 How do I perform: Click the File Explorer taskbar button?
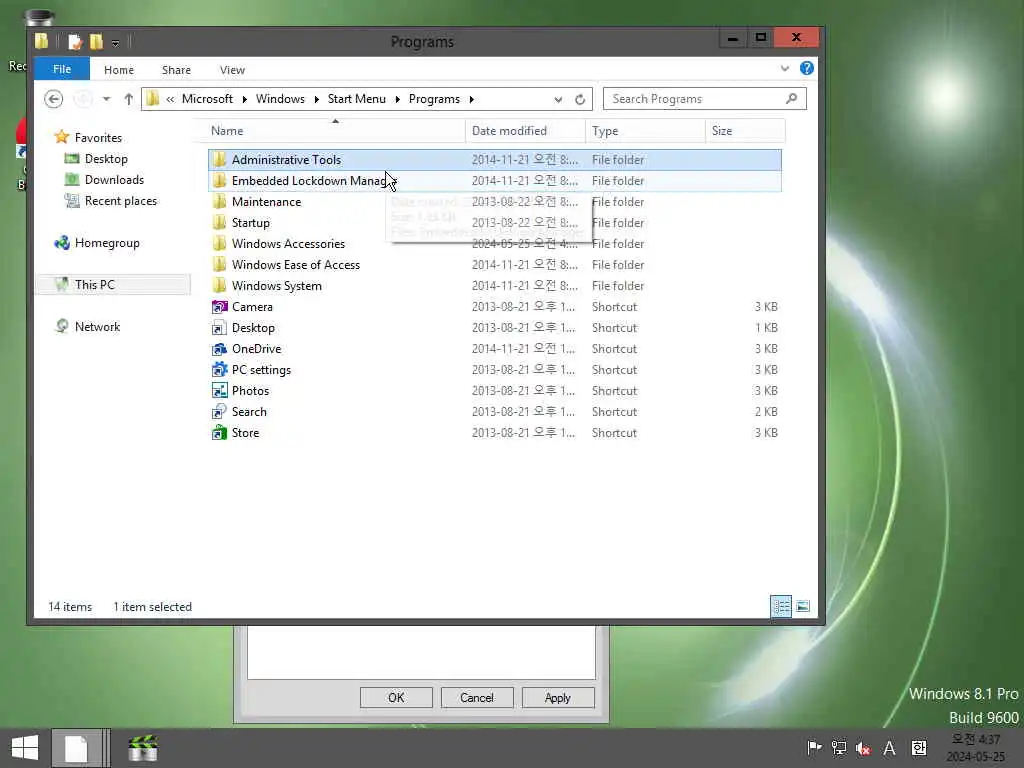[x=78, y=748]
